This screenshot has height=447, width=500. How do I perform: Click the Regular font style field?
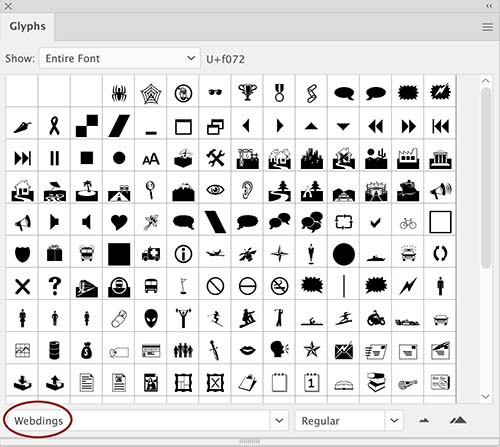coord(340,421)
